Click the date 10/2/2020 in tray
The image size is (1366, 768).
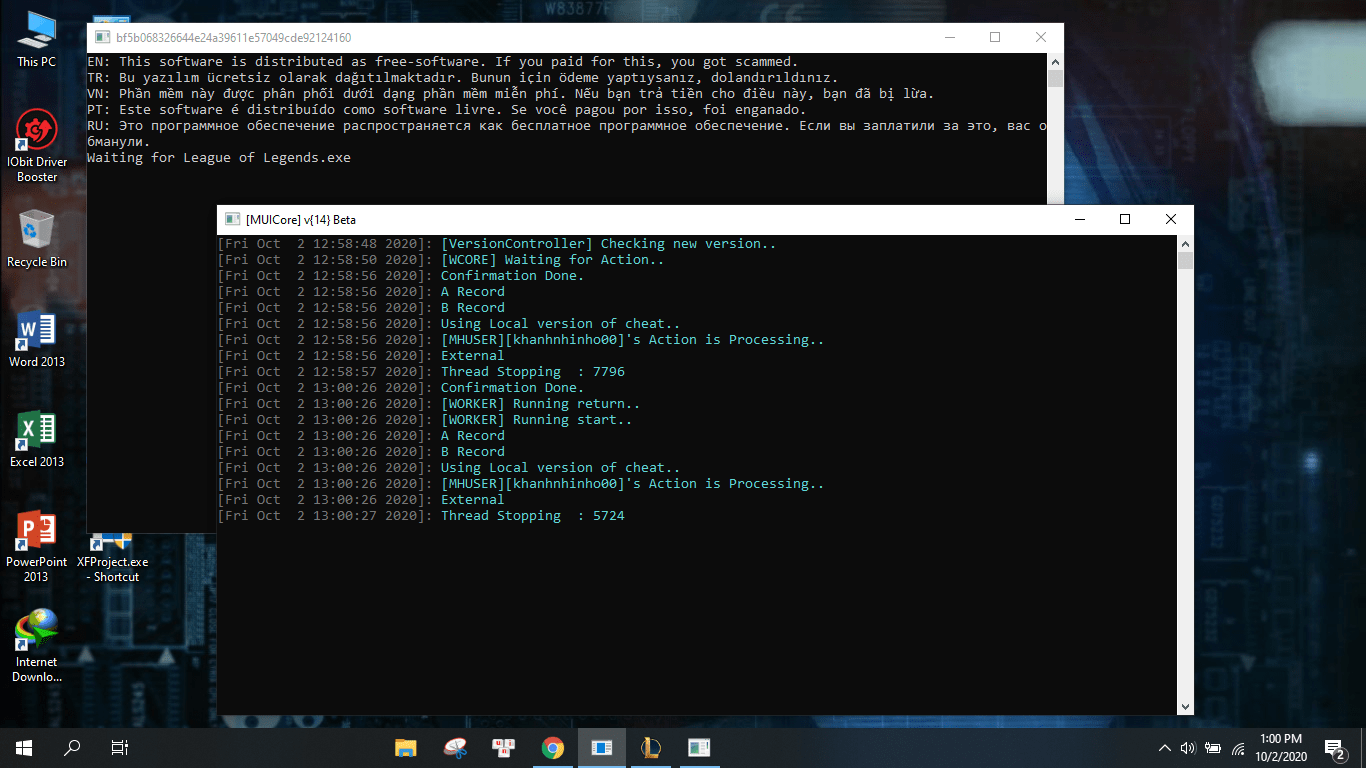1281,756
